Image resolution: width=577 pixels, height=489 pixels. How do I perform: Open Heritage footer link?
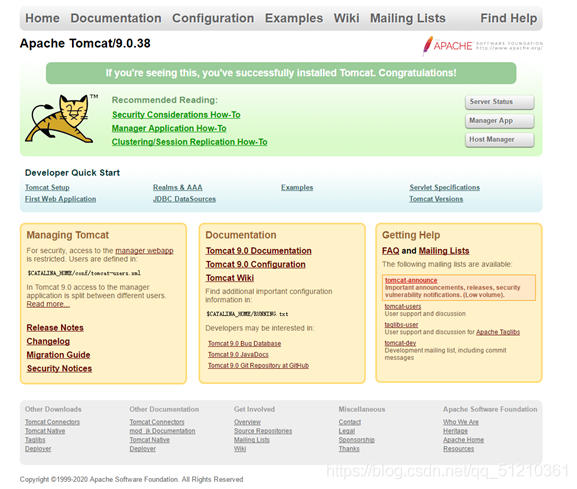click(x=455, y=431)
